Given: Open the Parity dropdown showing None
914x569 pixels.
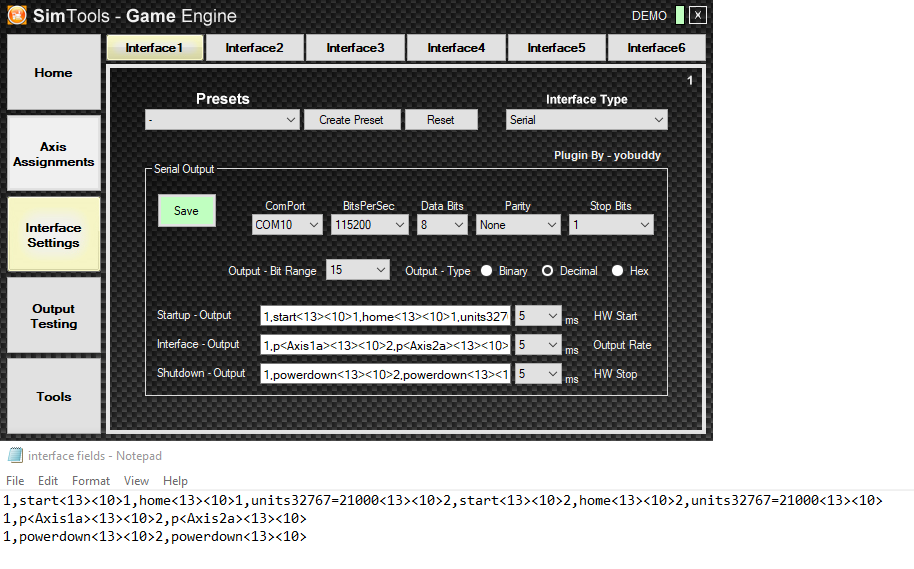Looking at the screenshot, I should click(x=518, y=225).
